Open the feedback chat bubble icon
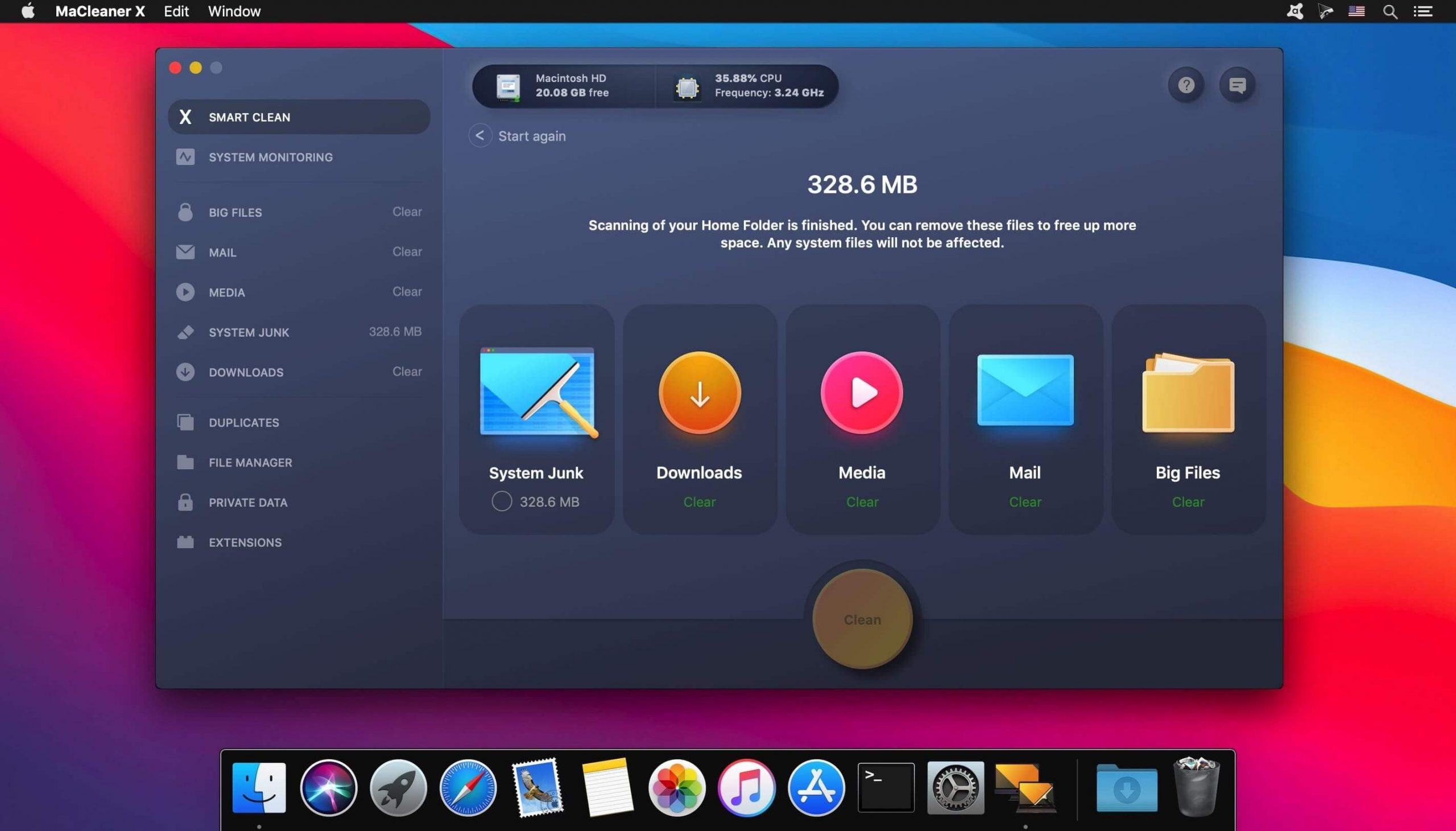The width and height of the screenshot is (1456, 831). click(x=1237, y=85)
